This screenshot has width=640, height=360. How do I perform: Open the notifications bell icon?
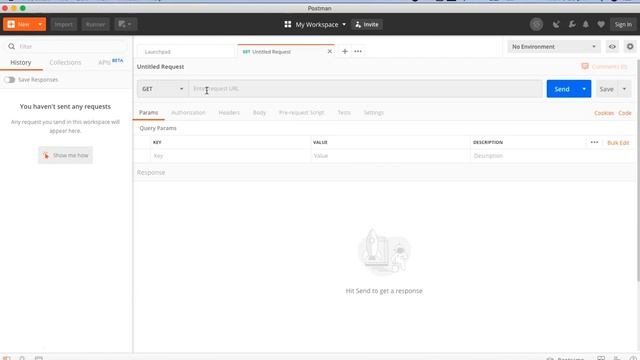[586, 24]
